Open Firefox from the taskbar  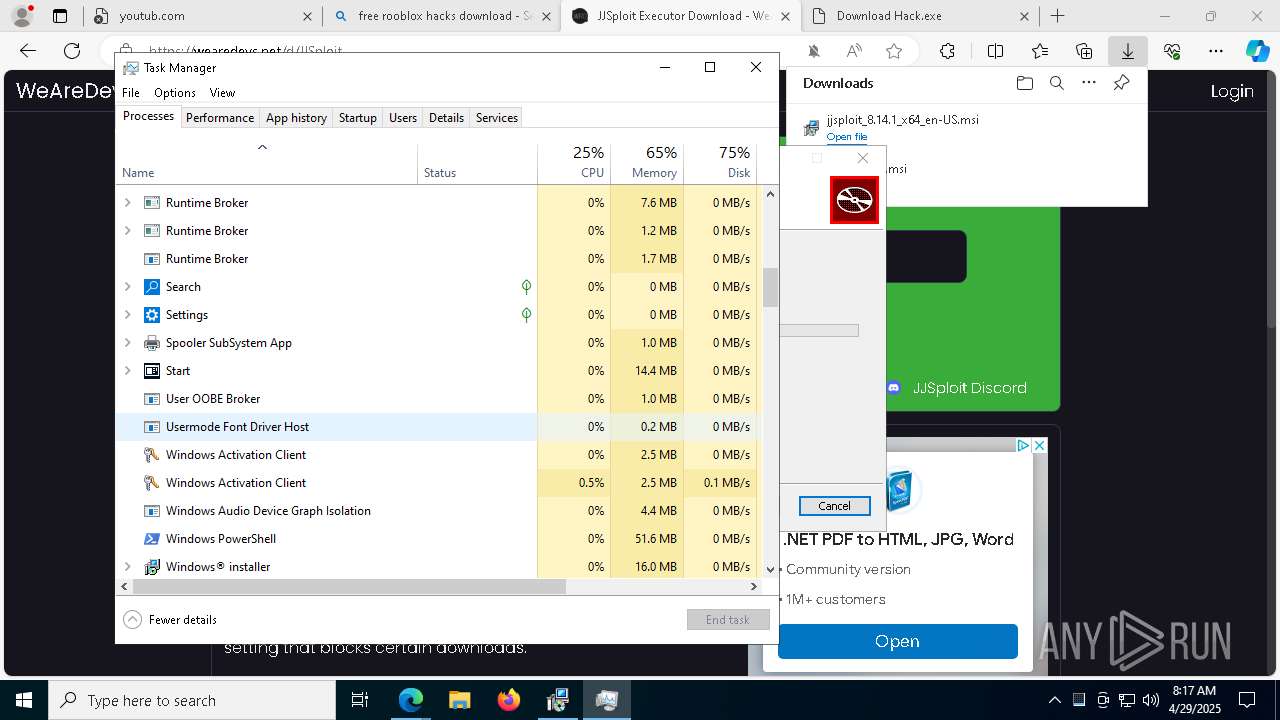(x=509, y=700)
